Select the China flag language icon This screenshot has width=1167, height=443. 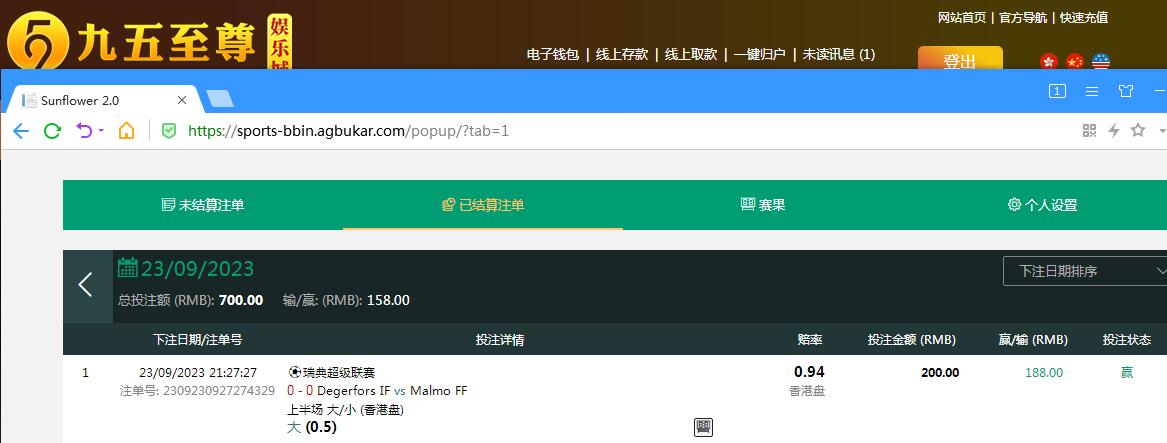1075,61
